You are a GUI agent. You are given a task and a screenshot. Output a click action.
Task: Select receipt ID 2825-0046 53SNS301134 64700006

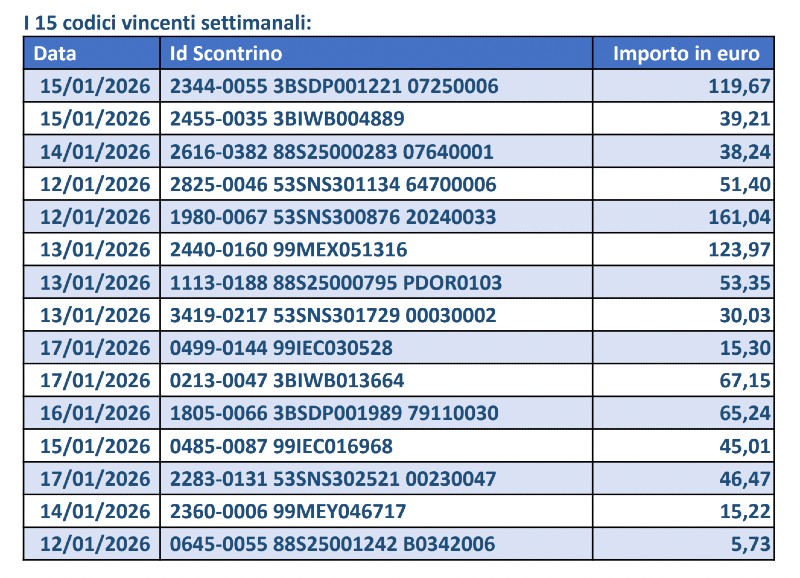pyautogui.click(x=333, y=184)
